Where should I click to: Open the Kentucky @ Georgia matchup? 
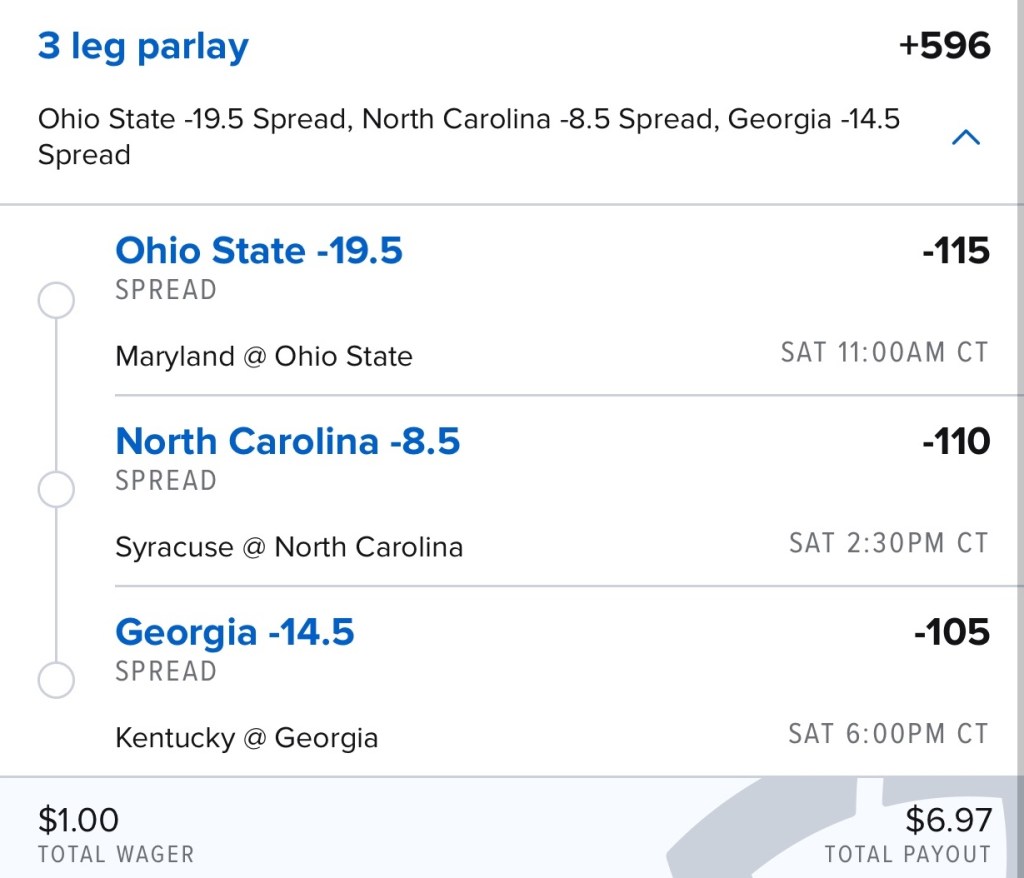[247, 738]
